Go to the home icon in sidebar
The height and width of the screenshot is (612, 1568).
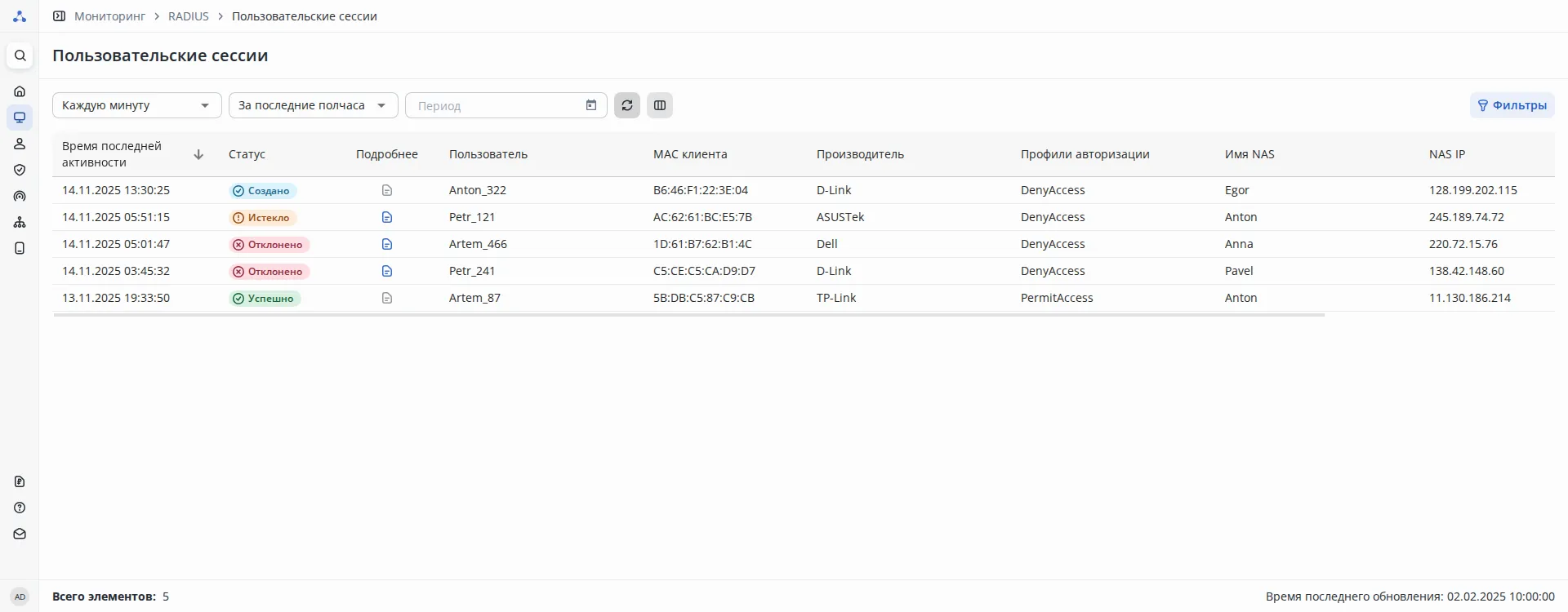point(20,91)
